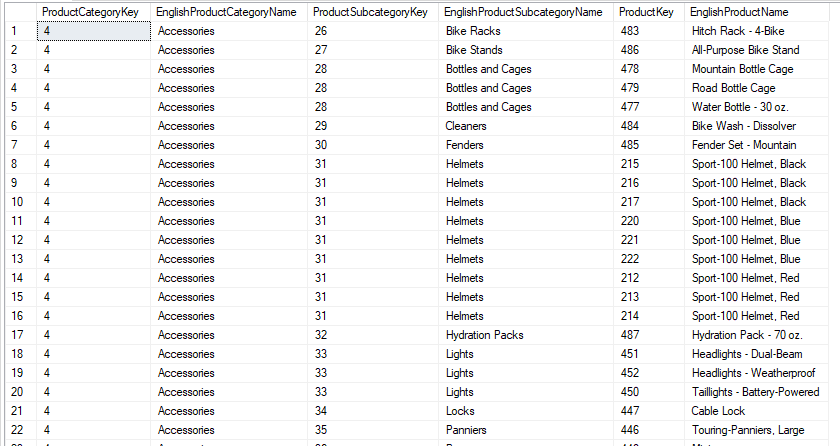This screenshot has height=446, width=840.
Task: Click the ProductKey cell '479'
Action: (x=649, y=88)
